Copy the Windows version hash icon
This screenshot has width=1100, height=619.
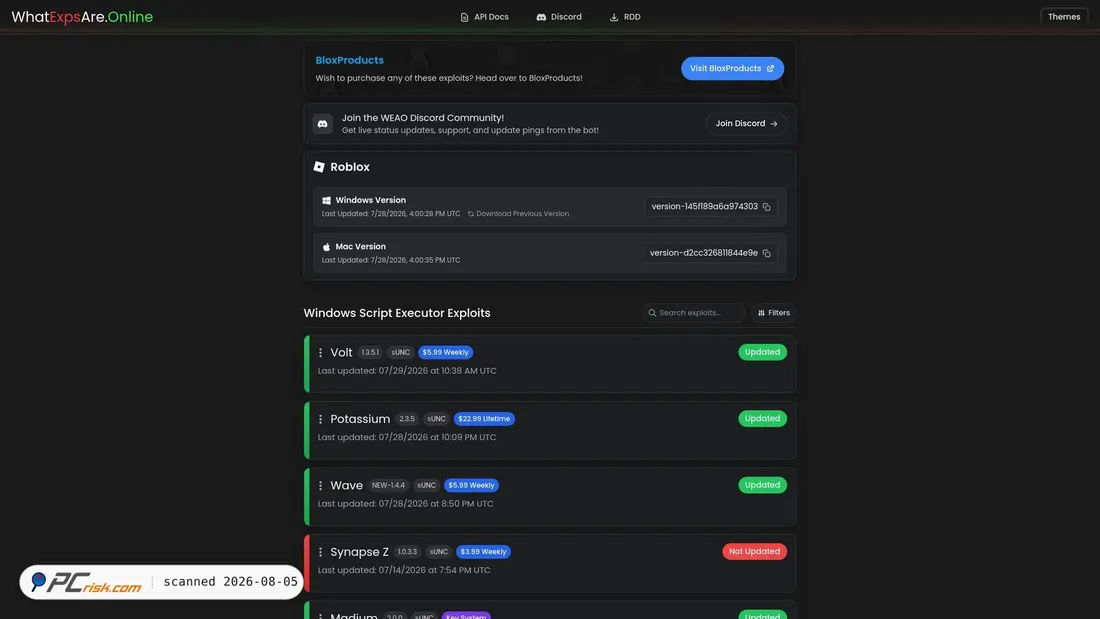[767, 206]
